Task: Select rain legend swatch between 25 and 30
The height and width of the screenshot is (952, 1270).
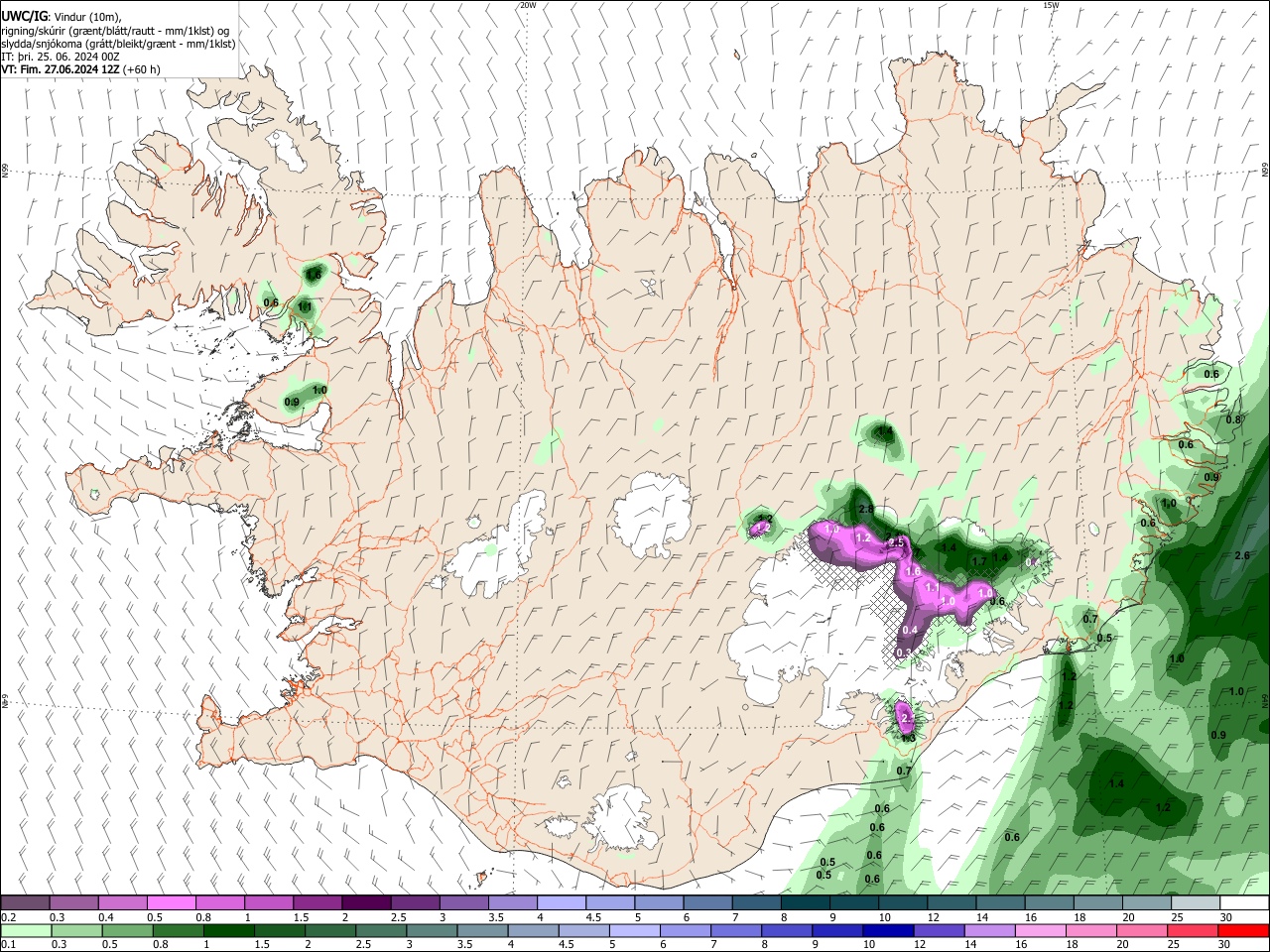Action: 1194,930
